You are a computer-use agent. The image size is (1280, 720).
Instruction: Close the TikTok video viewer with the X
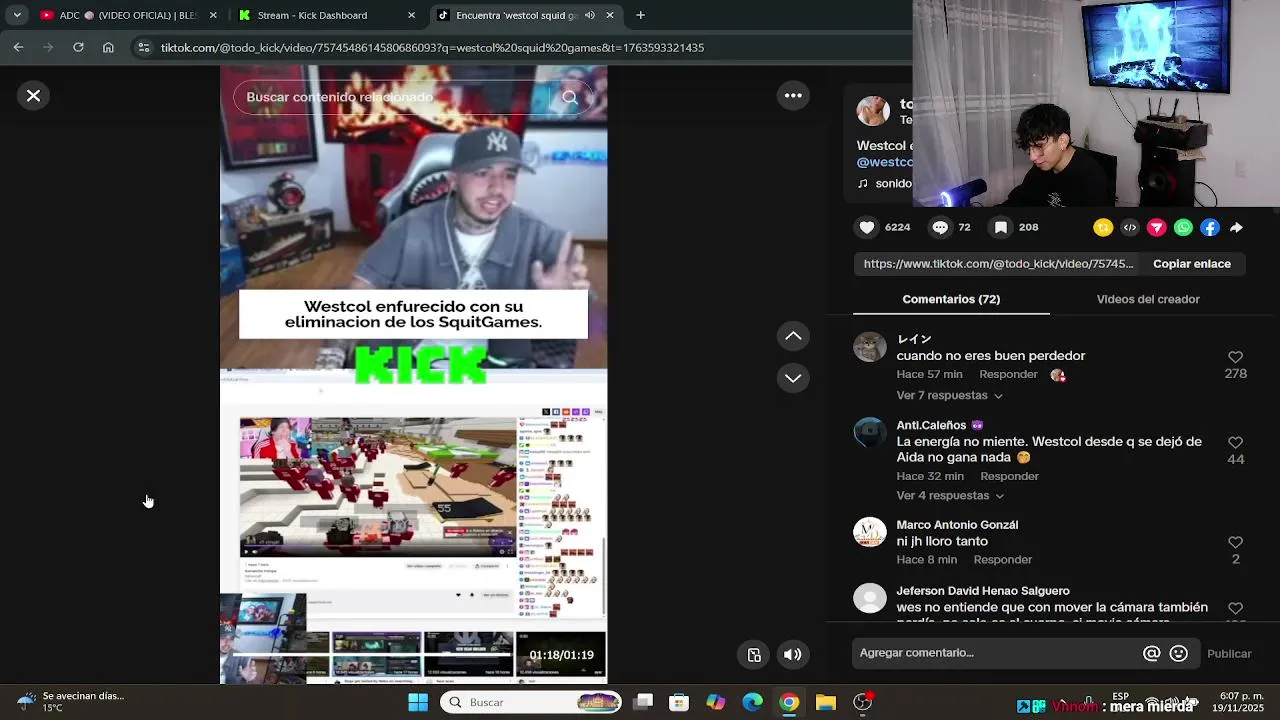coord(33,96)
